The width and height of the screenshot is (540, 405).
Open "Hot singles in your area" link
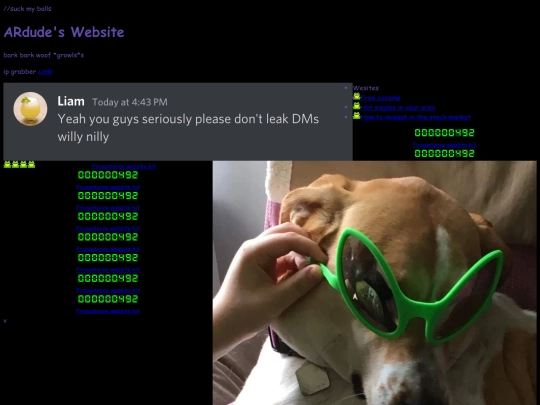tap(398, 107)
